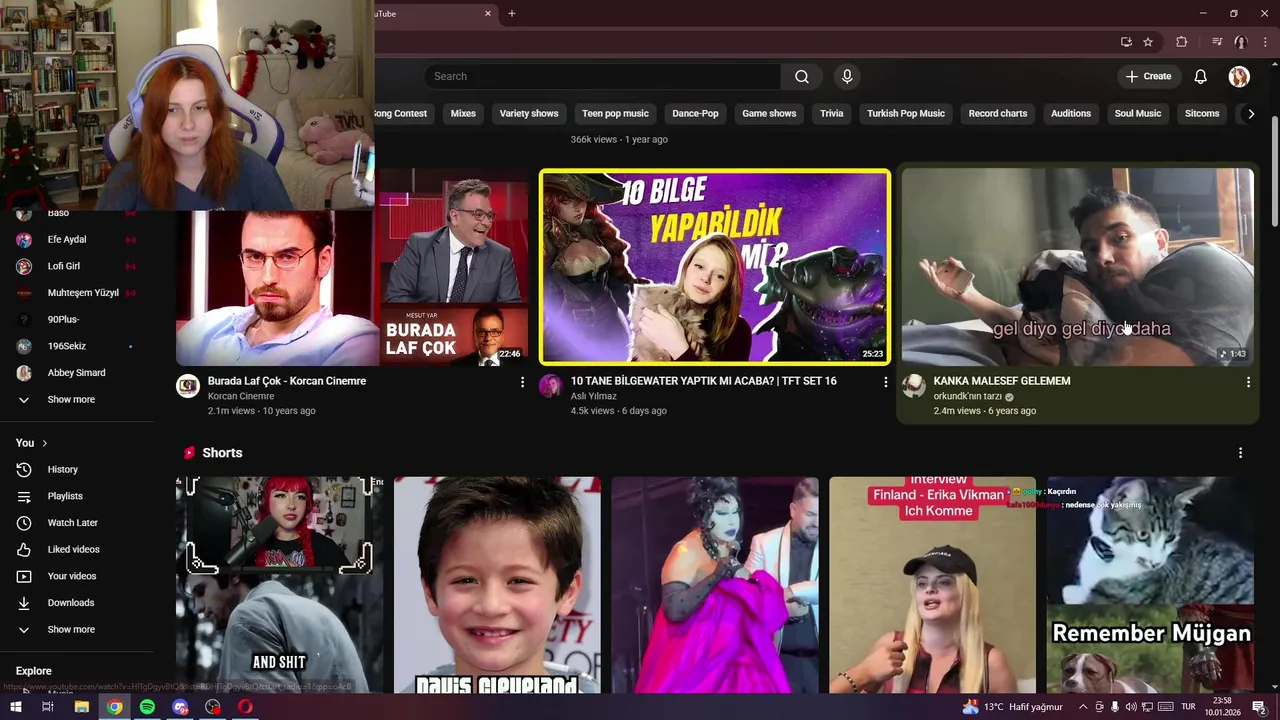Select the Record charts chip
This screenshot has height=720, width=1280.
coord(998,114)
